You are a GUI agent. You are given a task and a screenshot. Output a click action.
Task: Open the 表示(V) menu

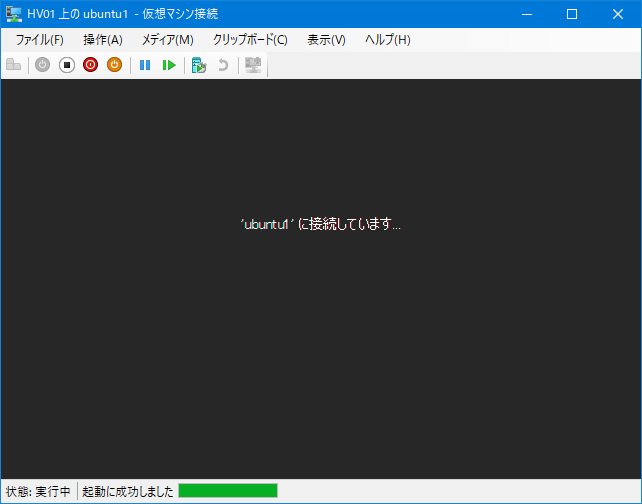(326, 40)
